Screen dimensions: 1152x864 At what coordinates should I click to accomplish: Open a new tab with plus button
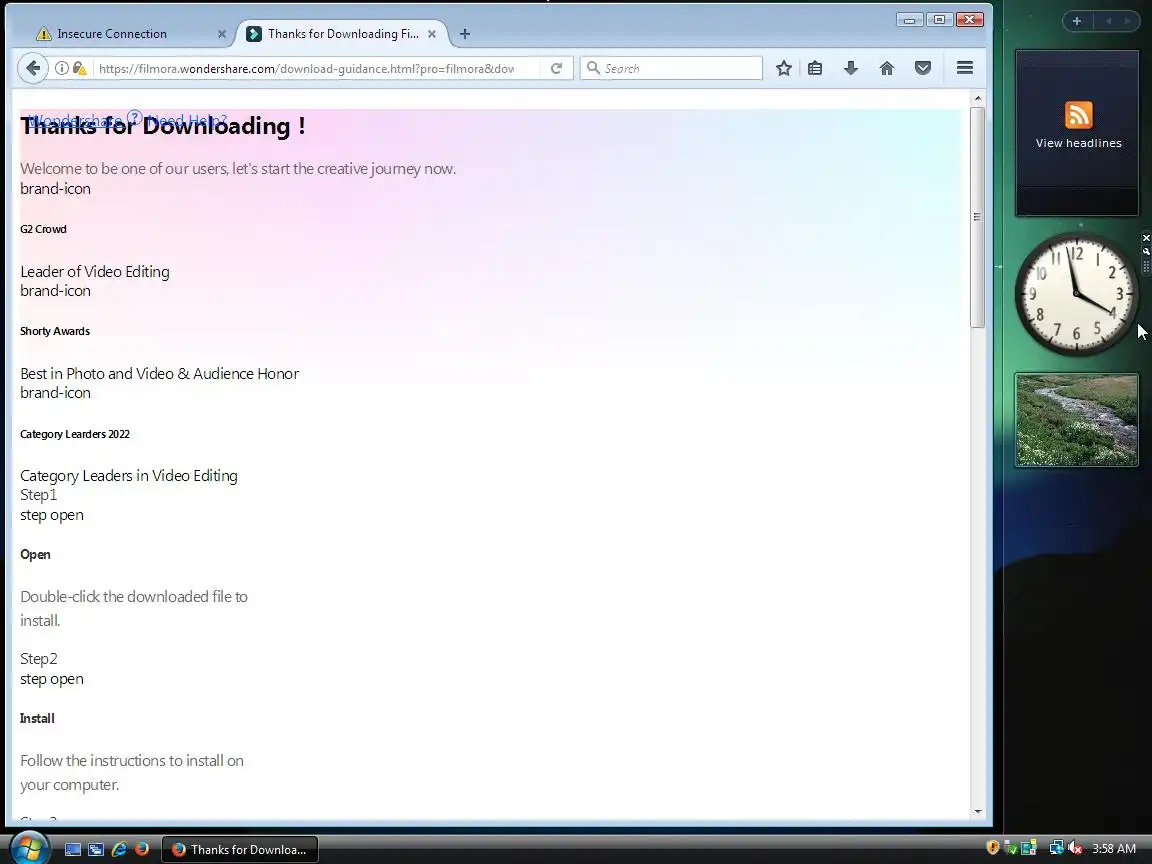(x=464, y=34)
